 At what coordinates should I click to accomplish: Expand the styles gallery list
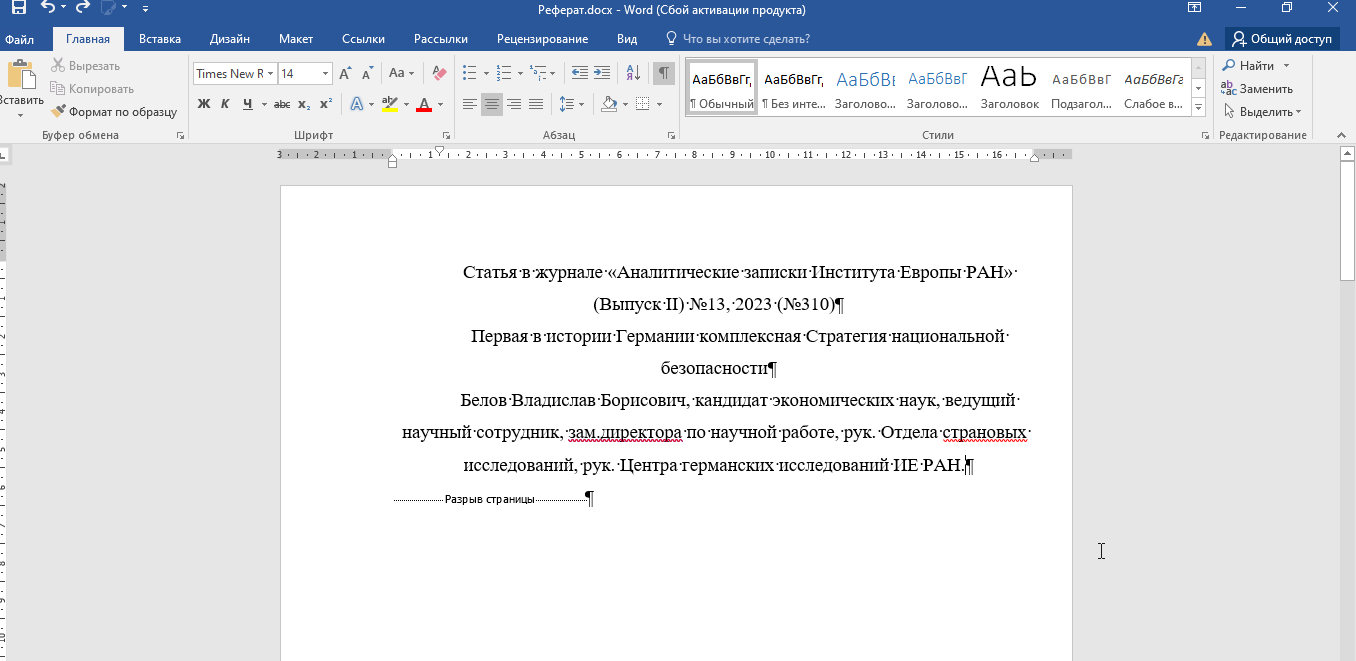(x=1199, y=106)
